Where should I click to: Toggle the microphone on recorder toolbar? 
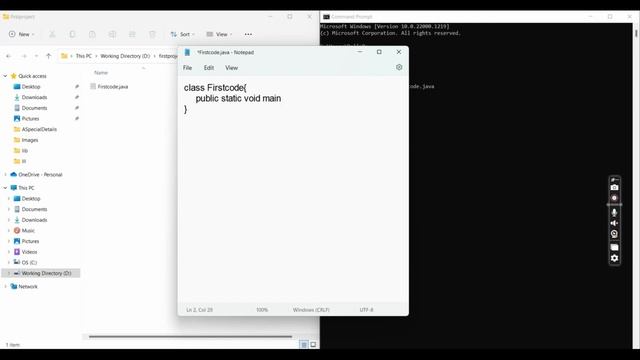point(614,212)
